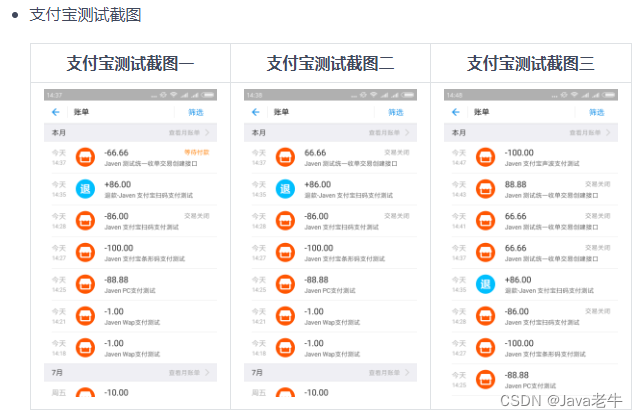Click 周五 -10.00 amount in 截图一

click(116, 393)
